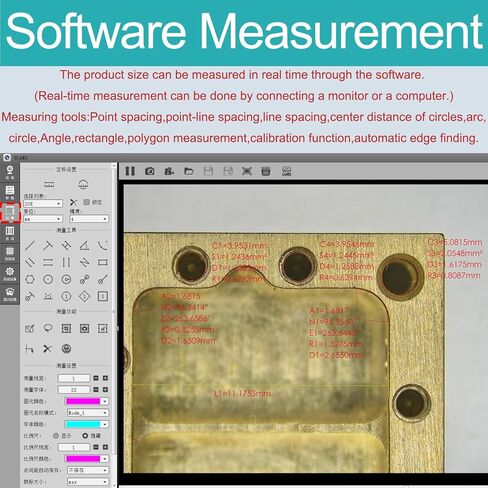
Task: Increase measurement font size with plus button
Action: [x=105, y=390]
